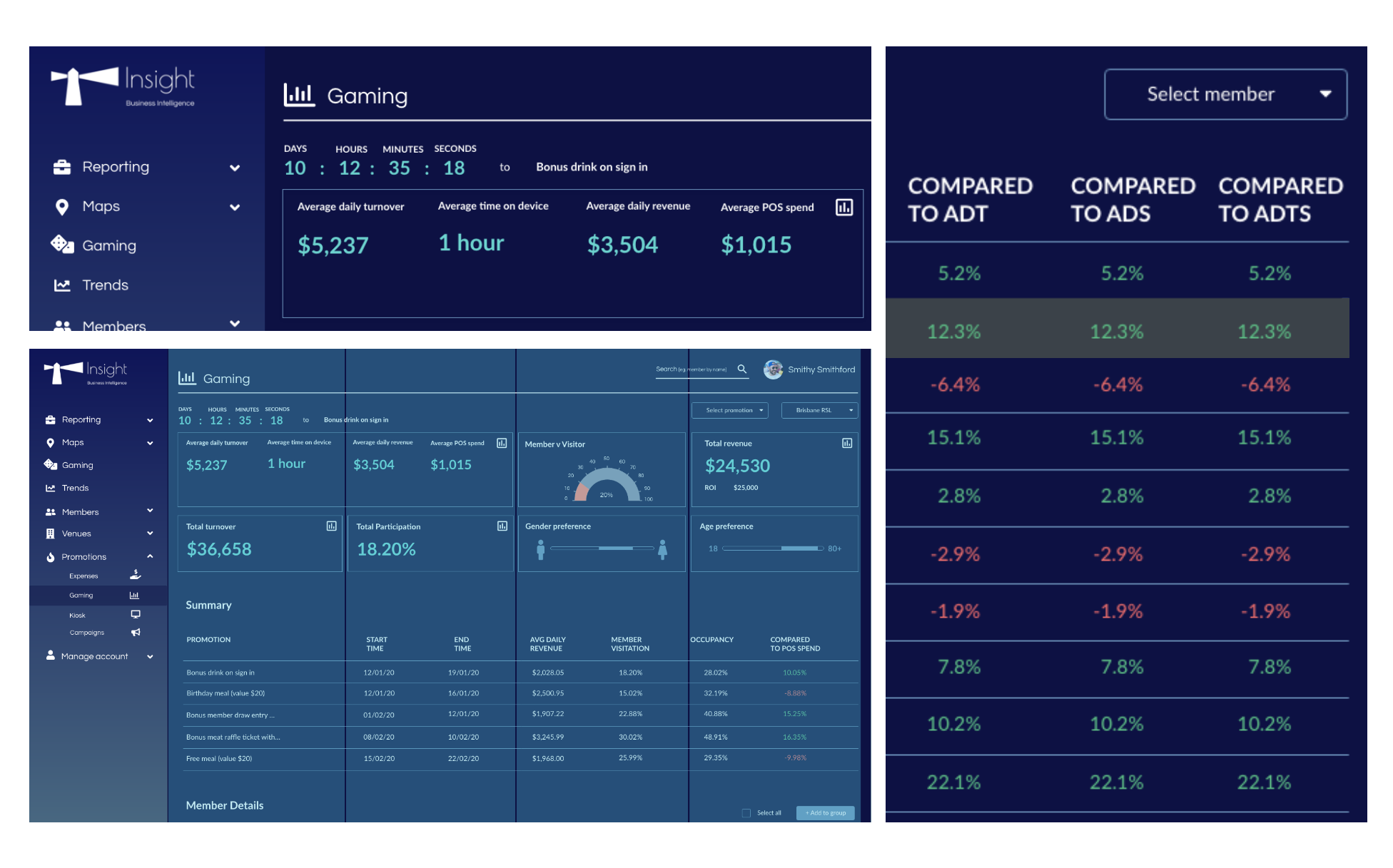Screen dimensions: 1393x868
Task: Open Trends in the enlarged top sidebar
Action: [105, 285]
